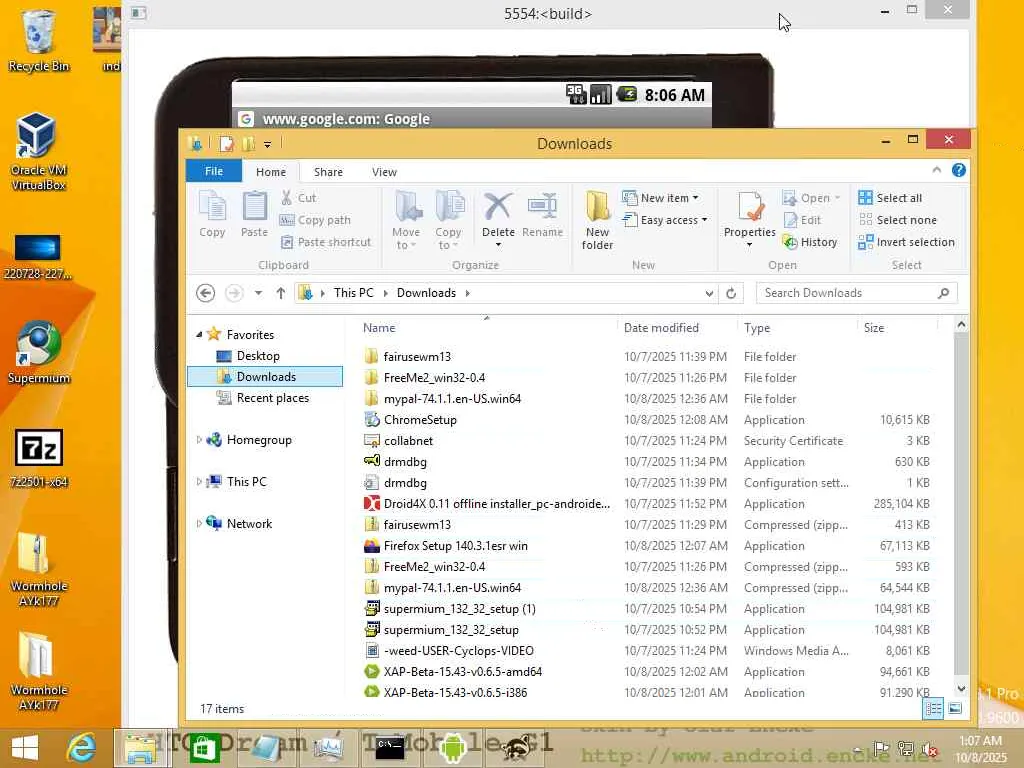Click Edit in the Open group
This screenshot has height=768, width=1024.
(802, 220)
